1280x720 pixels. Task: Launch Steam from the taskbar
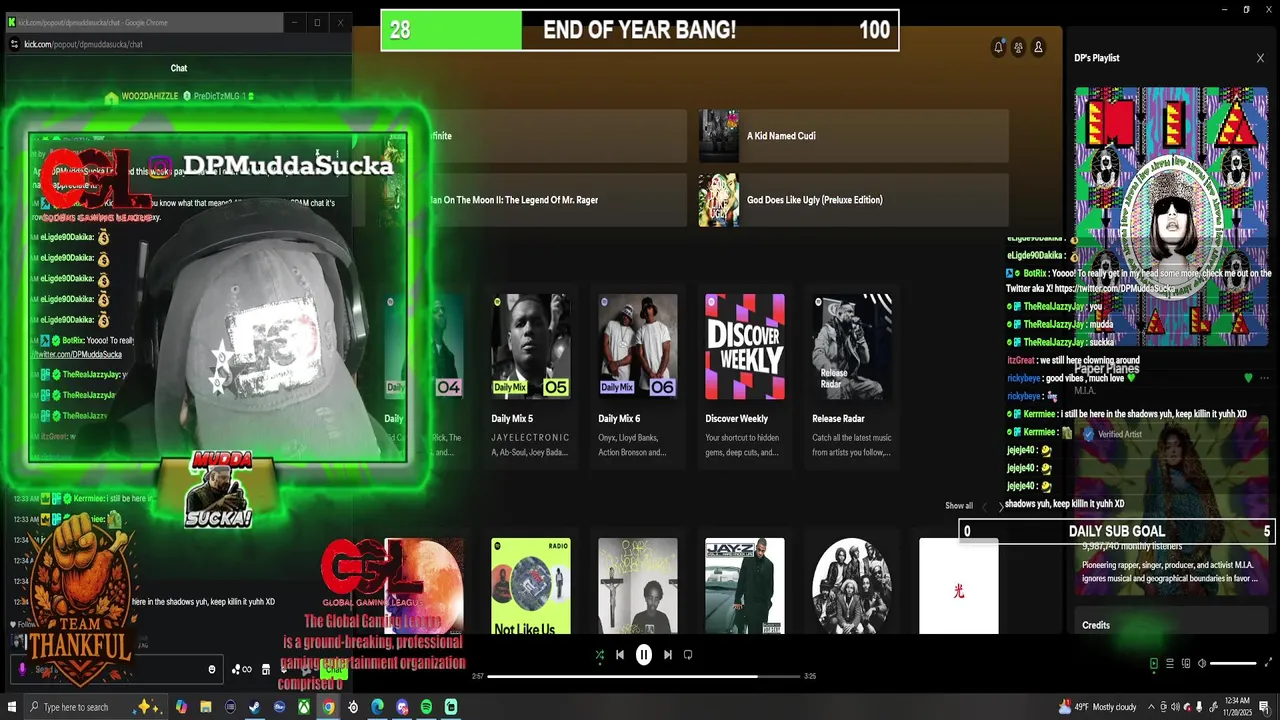255,707
